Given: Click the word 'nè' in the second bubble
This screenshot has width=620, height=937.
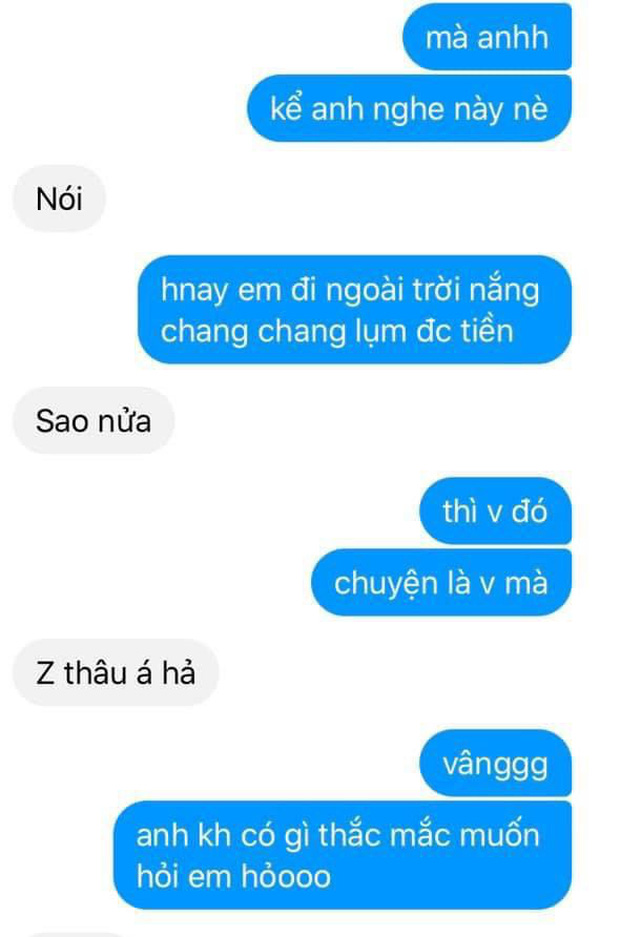Looking at the screenshot, I should coord(531,109).
